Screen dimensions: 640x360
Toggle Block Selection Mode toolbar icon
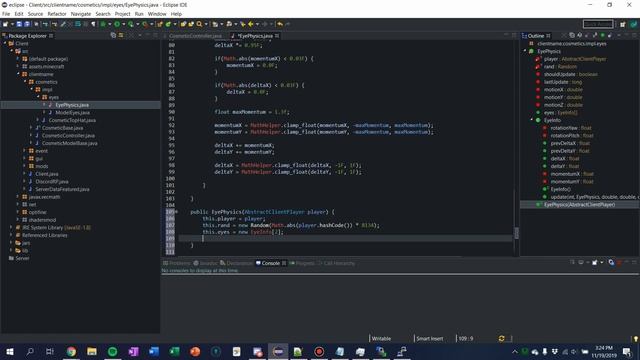point(85,24)
